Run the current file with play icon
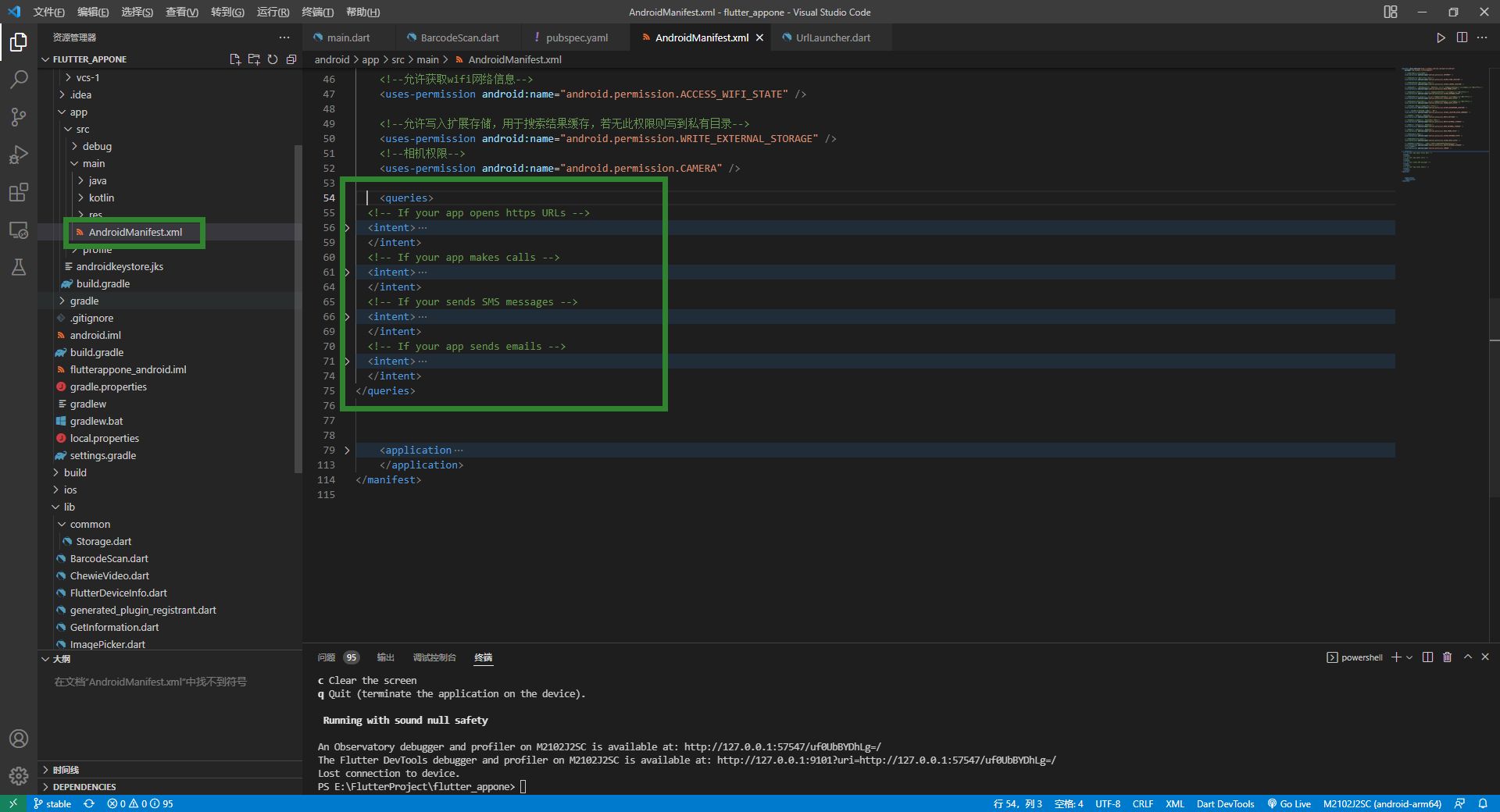 tap(1441, 37)
